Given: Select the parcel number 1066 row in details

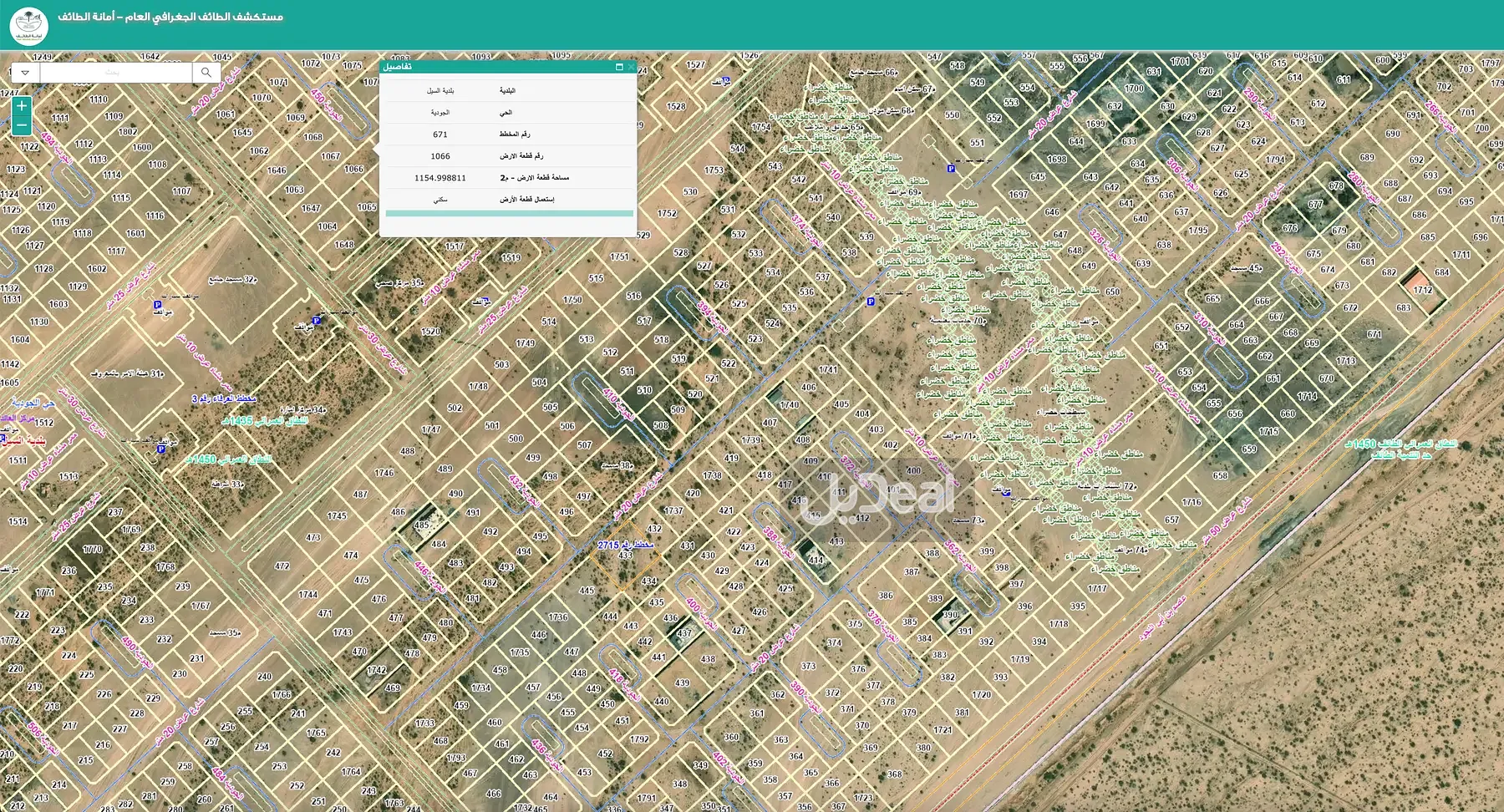Looking at the screenshot, I should point(508,156).
